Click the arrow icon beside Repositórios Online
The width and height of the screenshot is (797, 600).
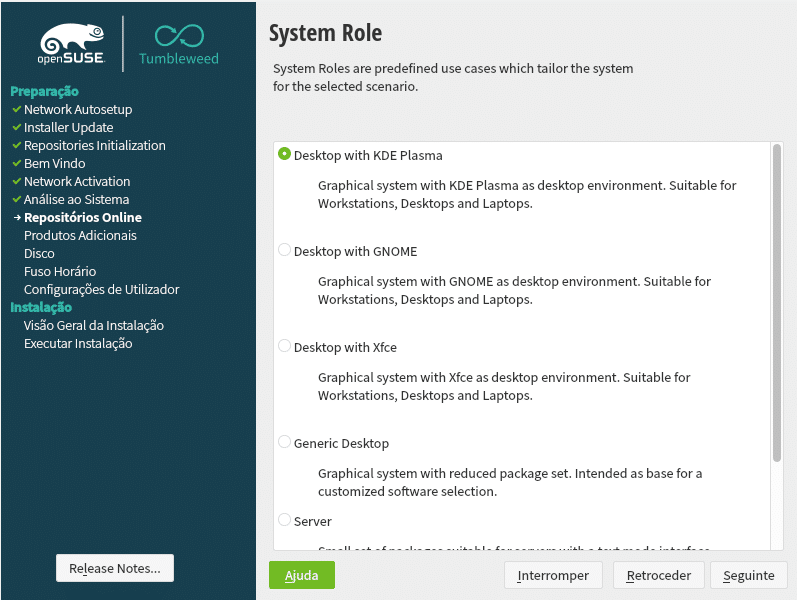coord(16,217)
